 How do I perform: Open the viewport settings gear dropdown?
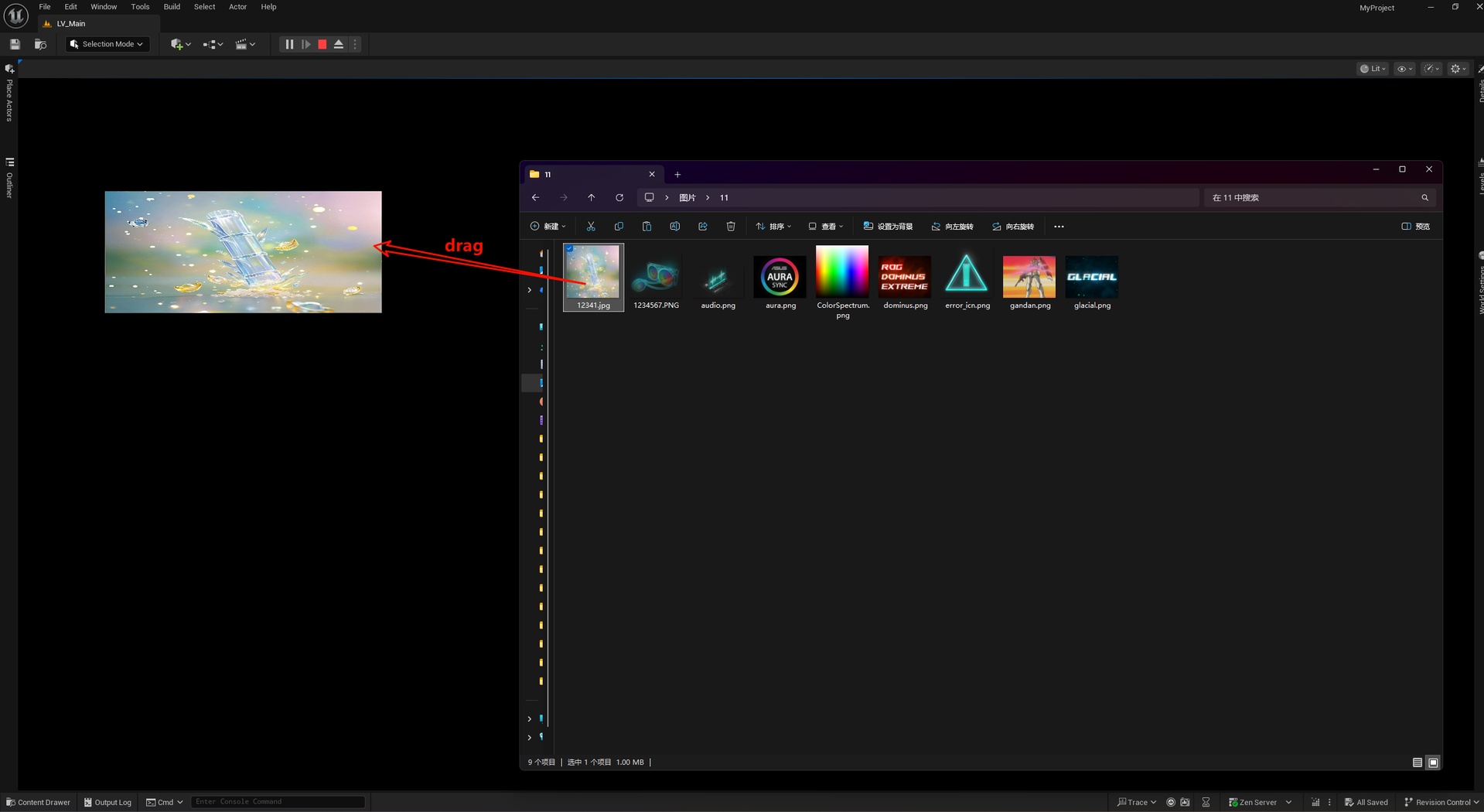1458,69
